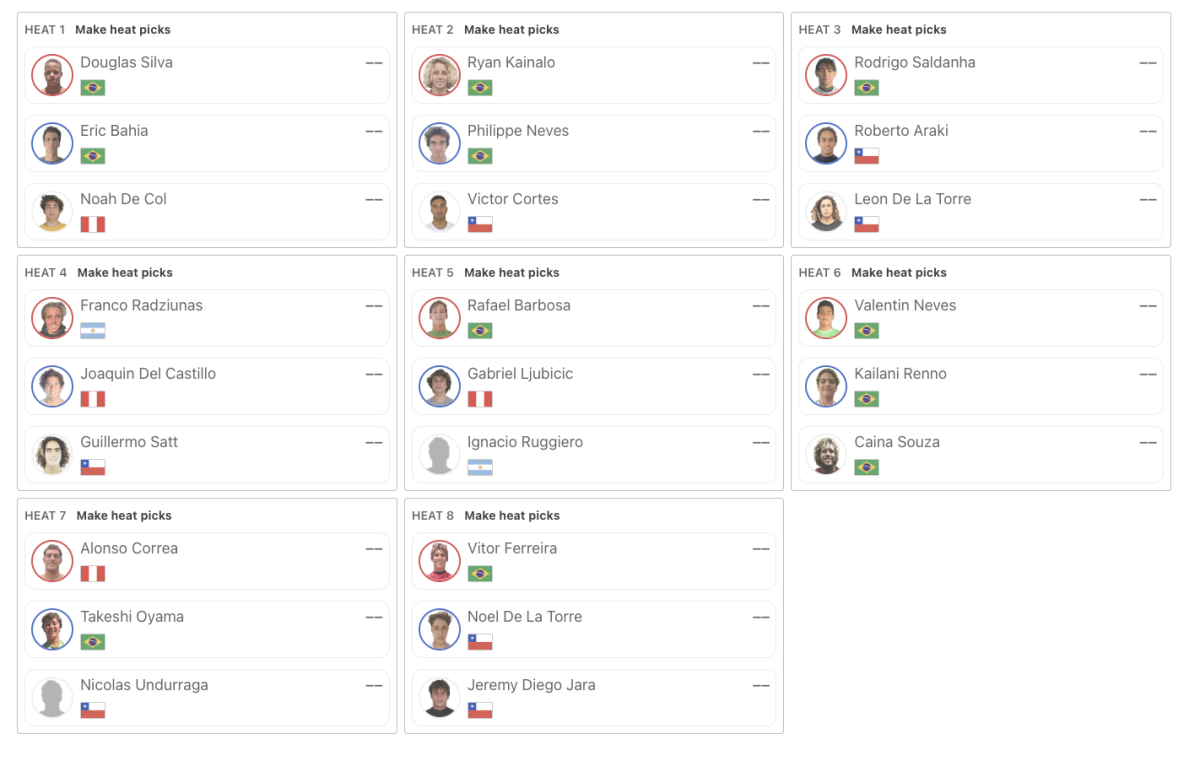Click Caina Souza's avatar photo
The image size is (1200, 761).
(826, 455)
